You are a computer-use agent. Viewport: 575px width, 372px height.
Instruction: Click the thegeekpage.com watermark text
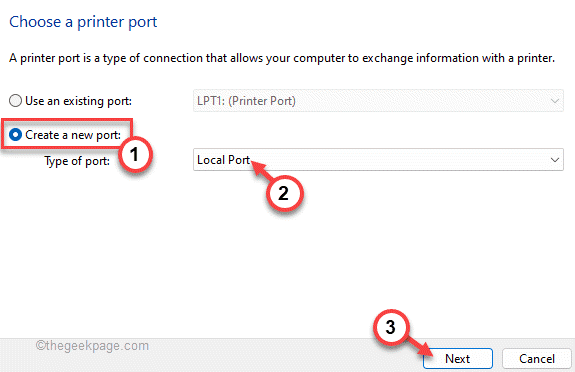tap(92, 346)
